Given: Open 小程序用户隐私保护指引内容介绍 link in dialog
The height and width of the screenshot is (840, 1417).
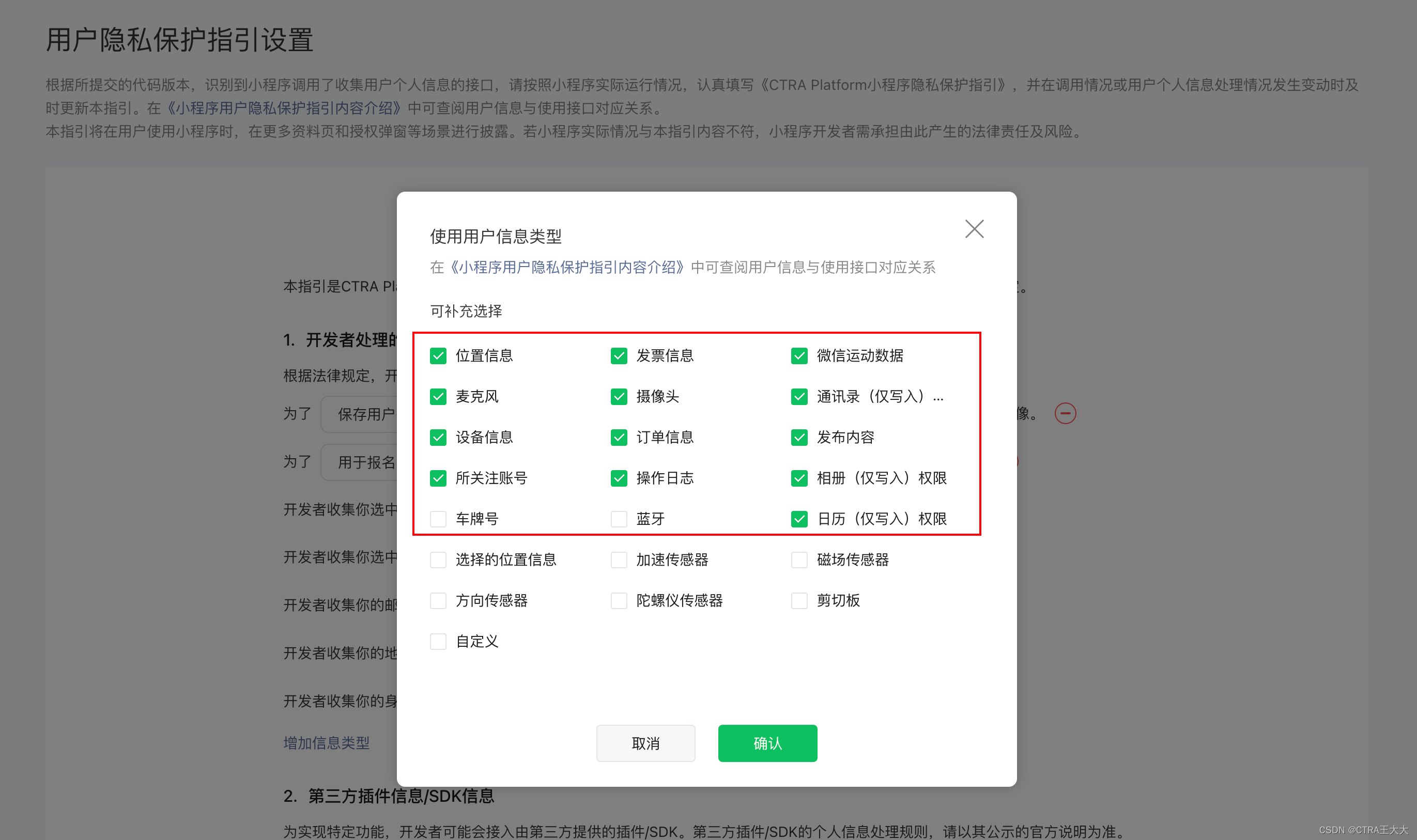Looking at the screenshot, I should [x=567, y=267].
